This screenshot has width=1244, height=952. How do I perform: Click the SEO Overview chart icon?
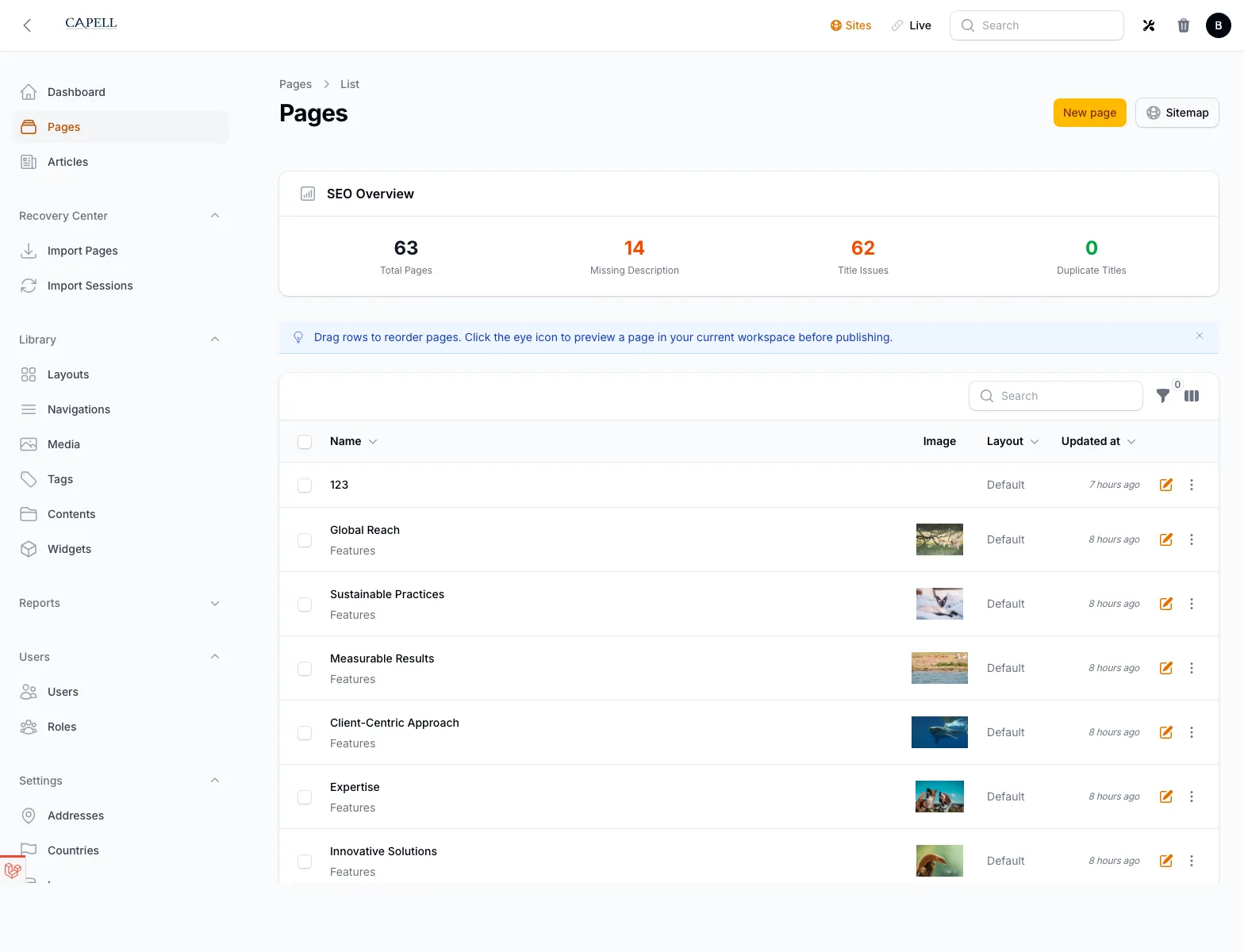pos(308,194)
